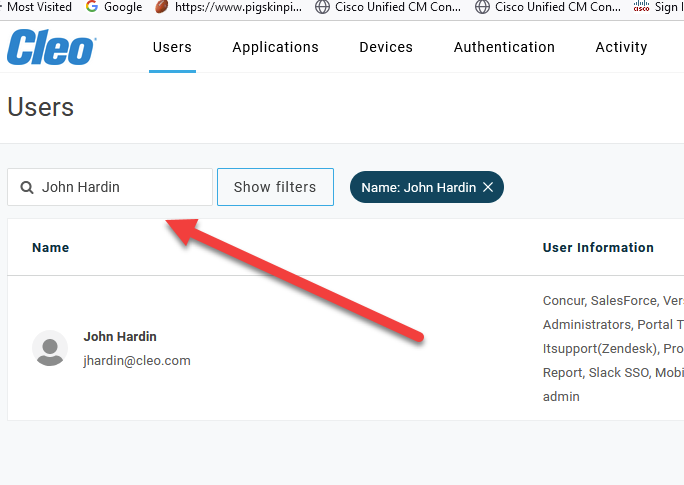Click the 'Itsupport(Zendesk)' text line
This screenshot has width=684, height=485.
(x=613, y=348)
